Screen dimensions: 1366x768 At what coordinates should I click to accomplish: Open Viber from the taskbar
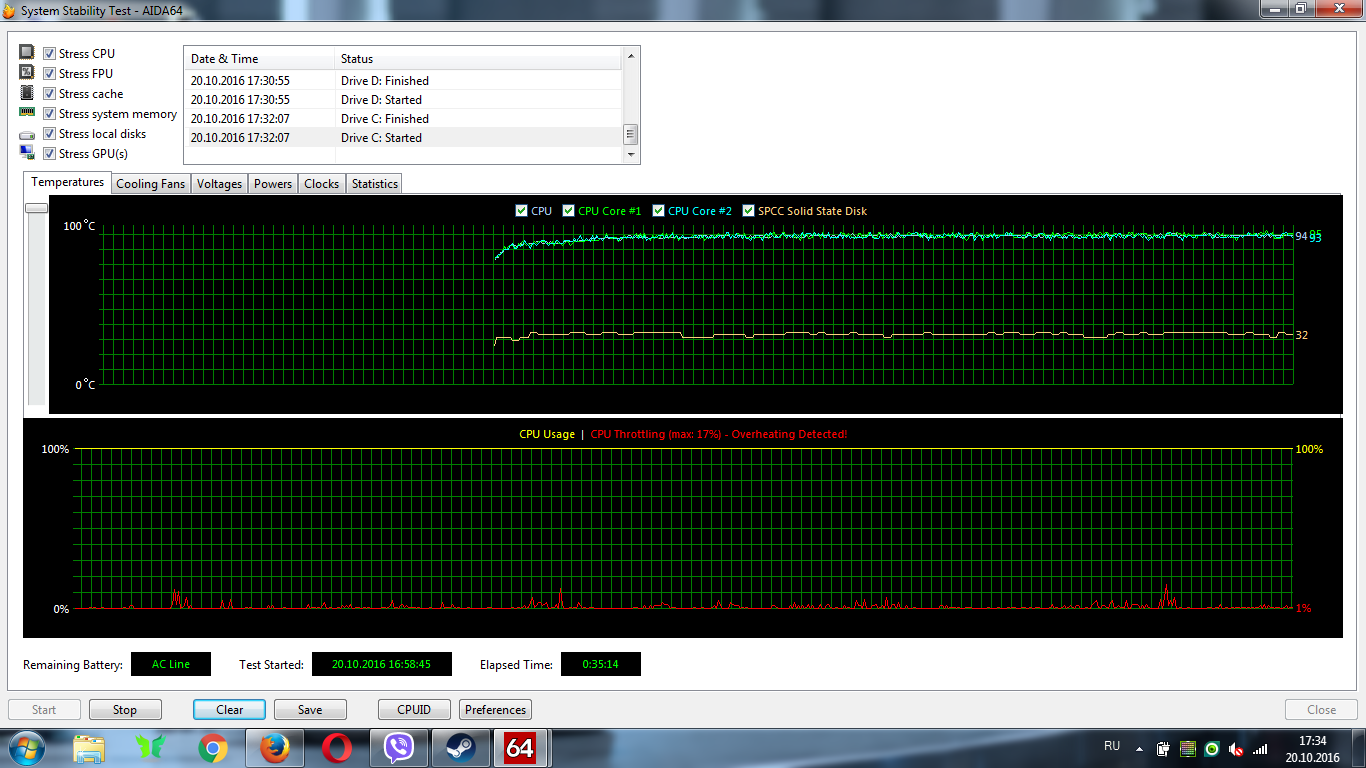coord(399,748)
